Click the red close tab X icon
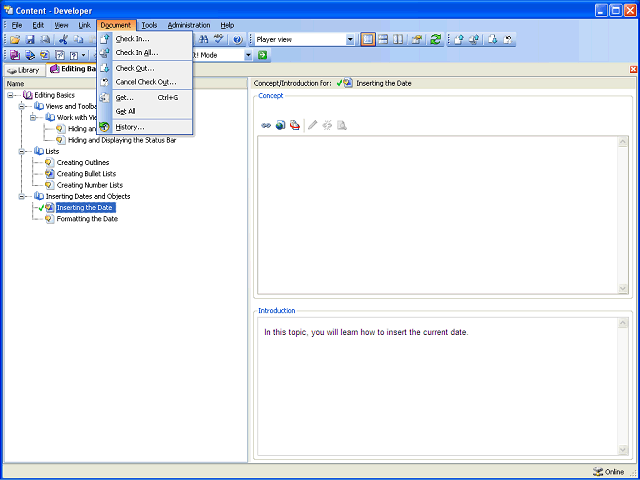This screenshot has height=480, width=640. (633, 69)
